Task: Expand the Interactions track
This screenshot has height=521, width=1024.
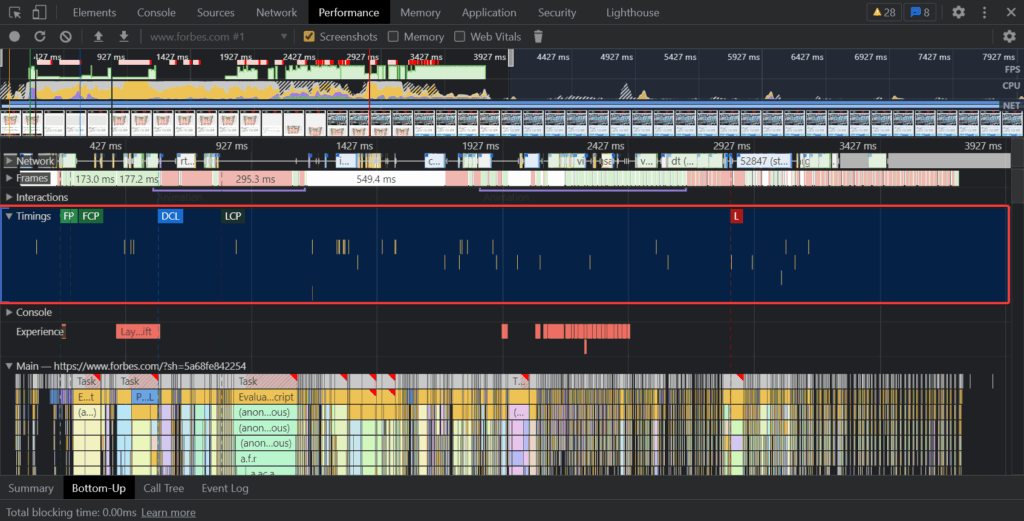Action: (x=9, y=197)
